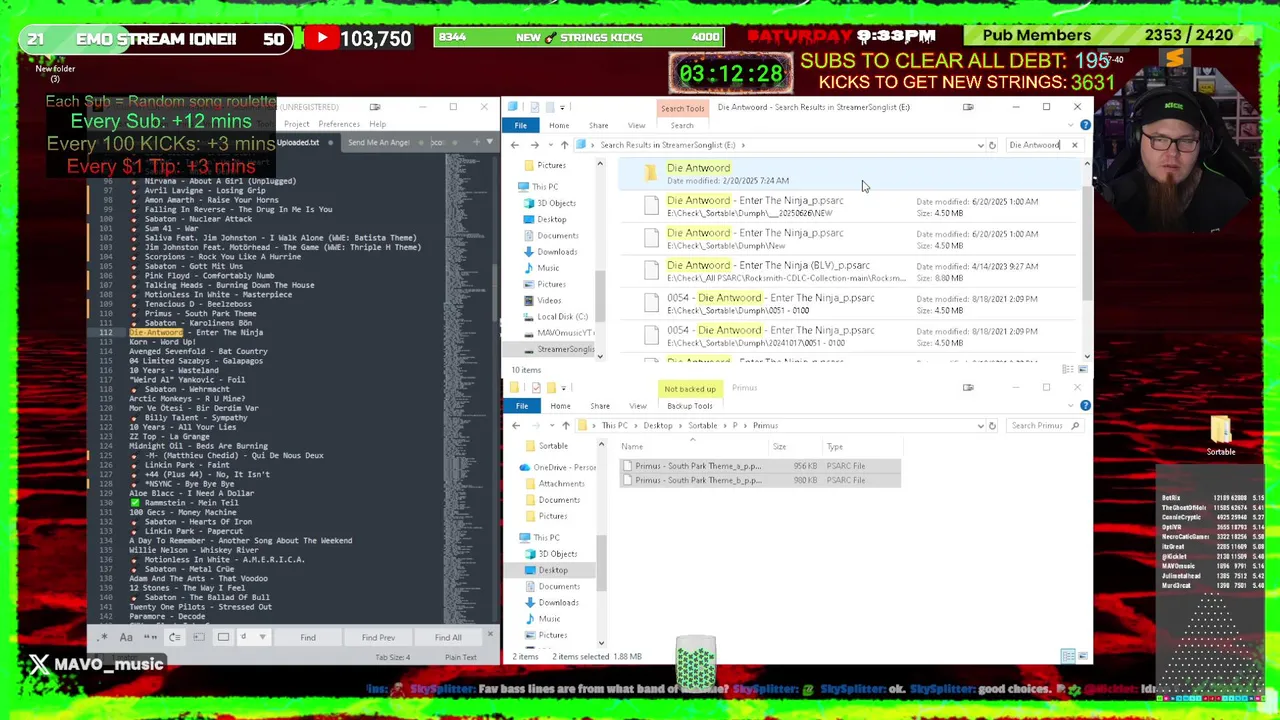Toggle wrap option in Sublime find bar
Image resolution: width=1280 pixels, height=720 pixels.
(x=175, y=637)
